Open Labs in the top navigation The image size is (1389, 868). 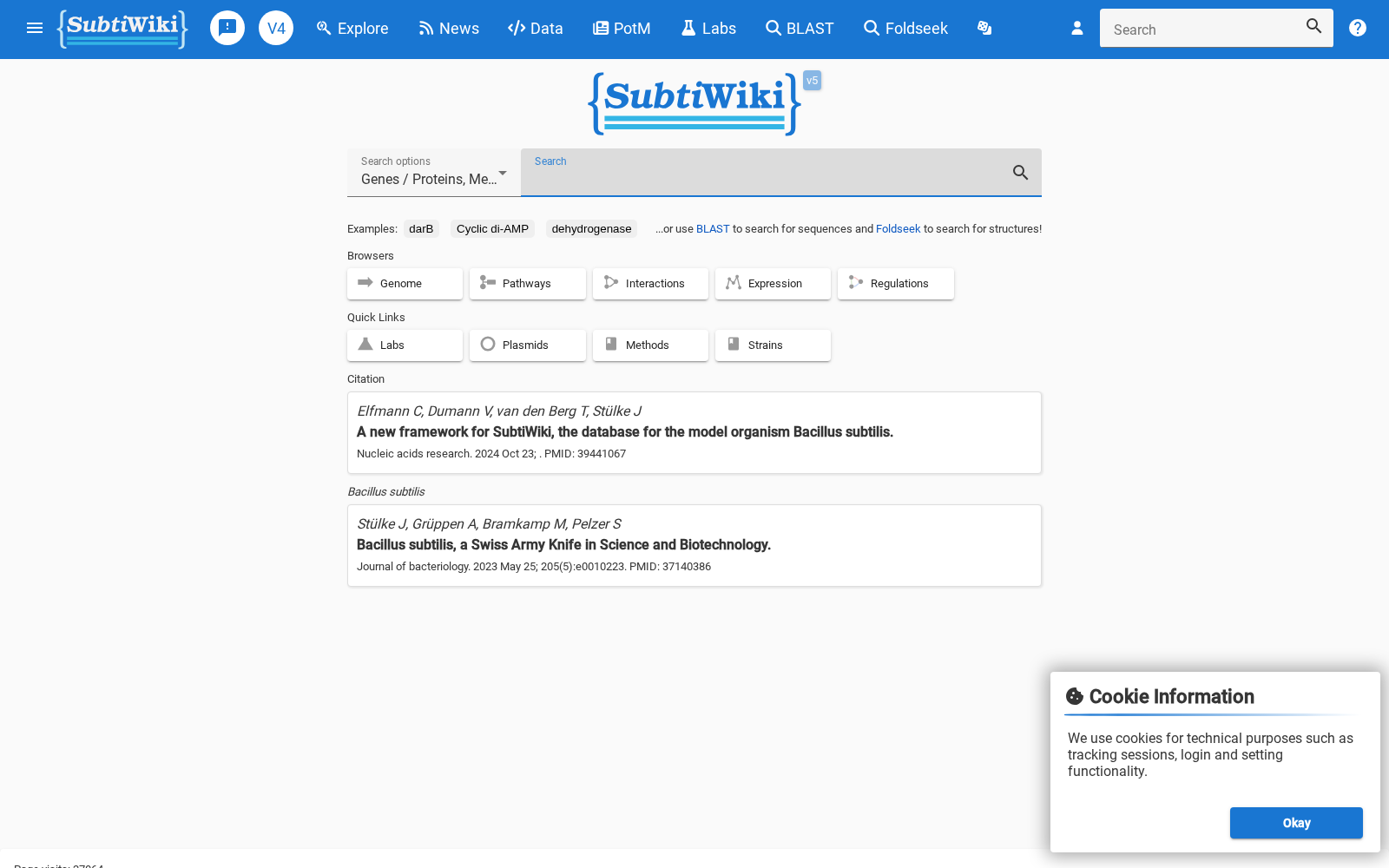coord(708,29)
